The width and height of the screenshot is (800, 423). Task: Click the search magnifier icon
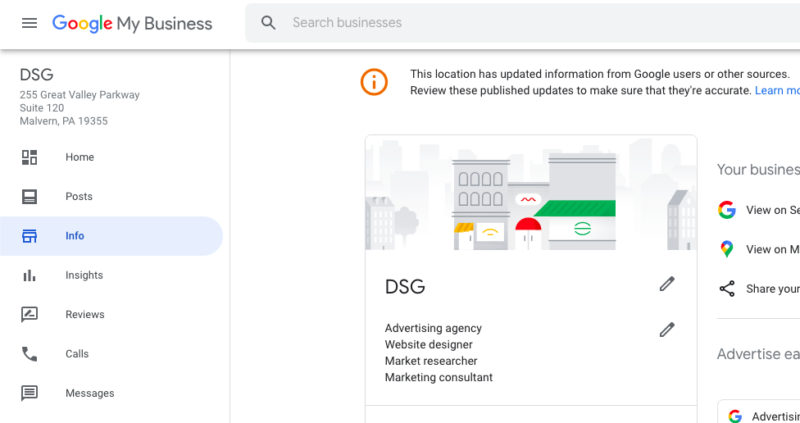click(268, 22)
